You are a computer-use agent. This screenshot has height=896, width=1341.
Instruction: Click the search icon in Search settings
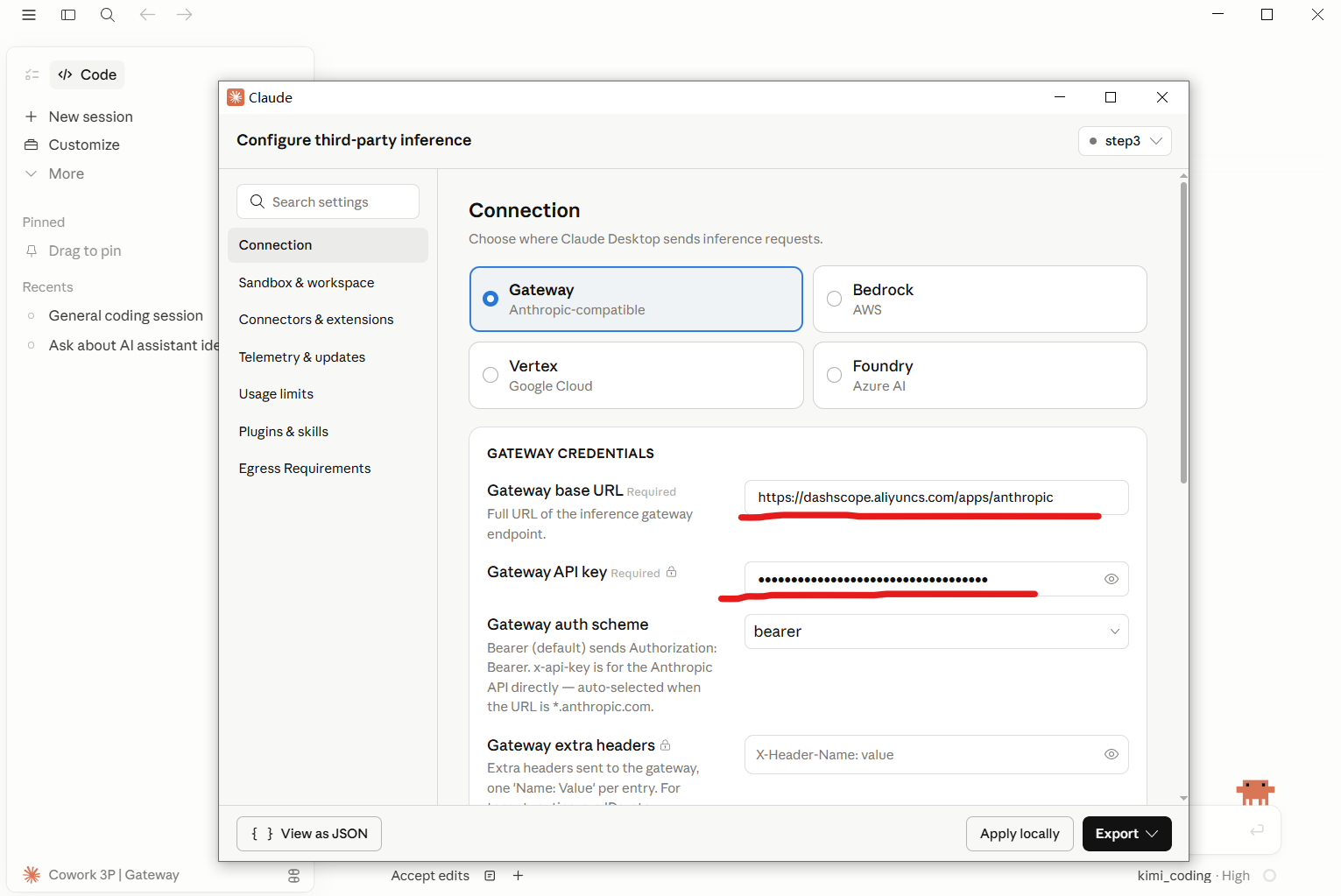point(257,201)
